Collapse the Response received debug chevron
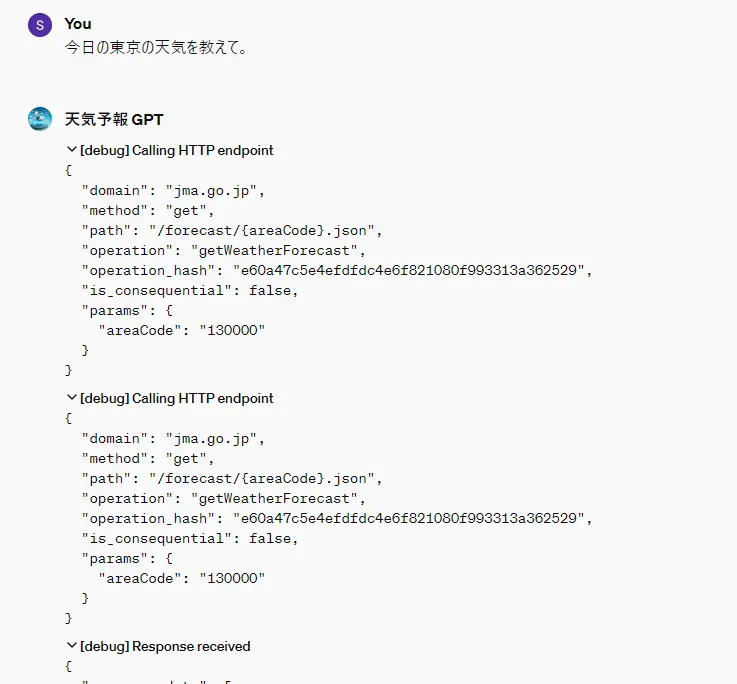This screenshot has height=684, width=737. 71,646
